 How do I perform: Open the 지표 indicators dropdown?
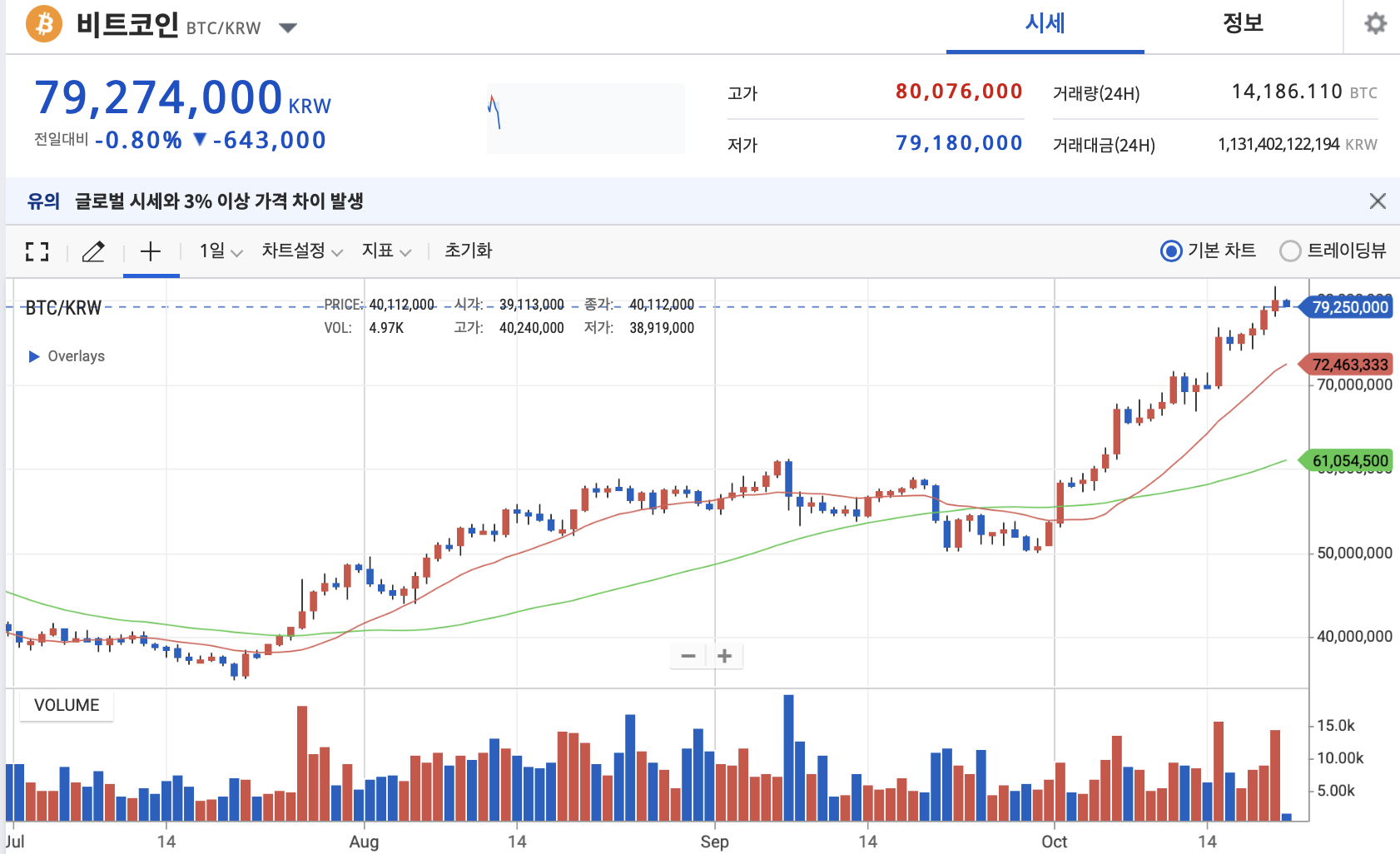[x=386, y=251]
